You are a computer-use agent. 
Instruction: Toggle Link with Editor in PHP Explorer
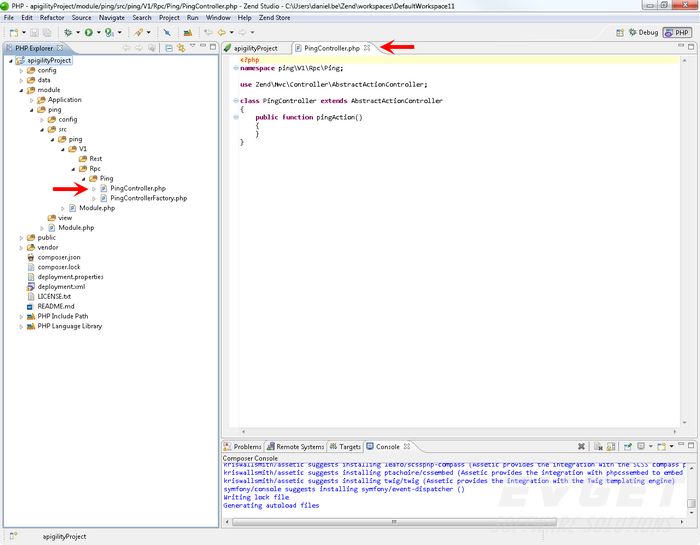click(x=181, y=48)
